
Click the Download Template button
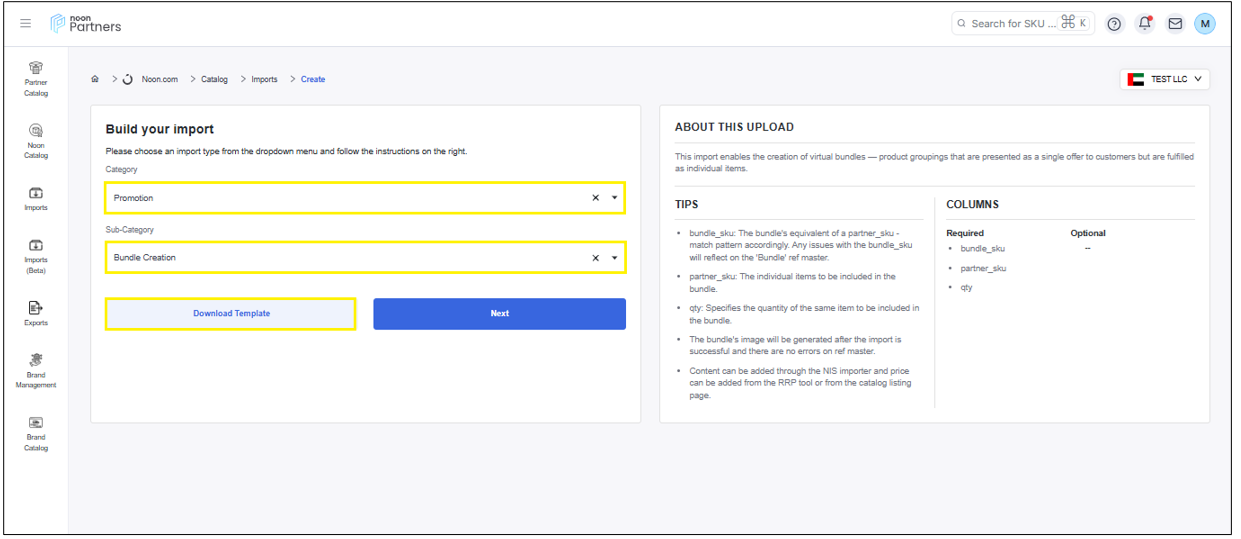click(231, 313)
